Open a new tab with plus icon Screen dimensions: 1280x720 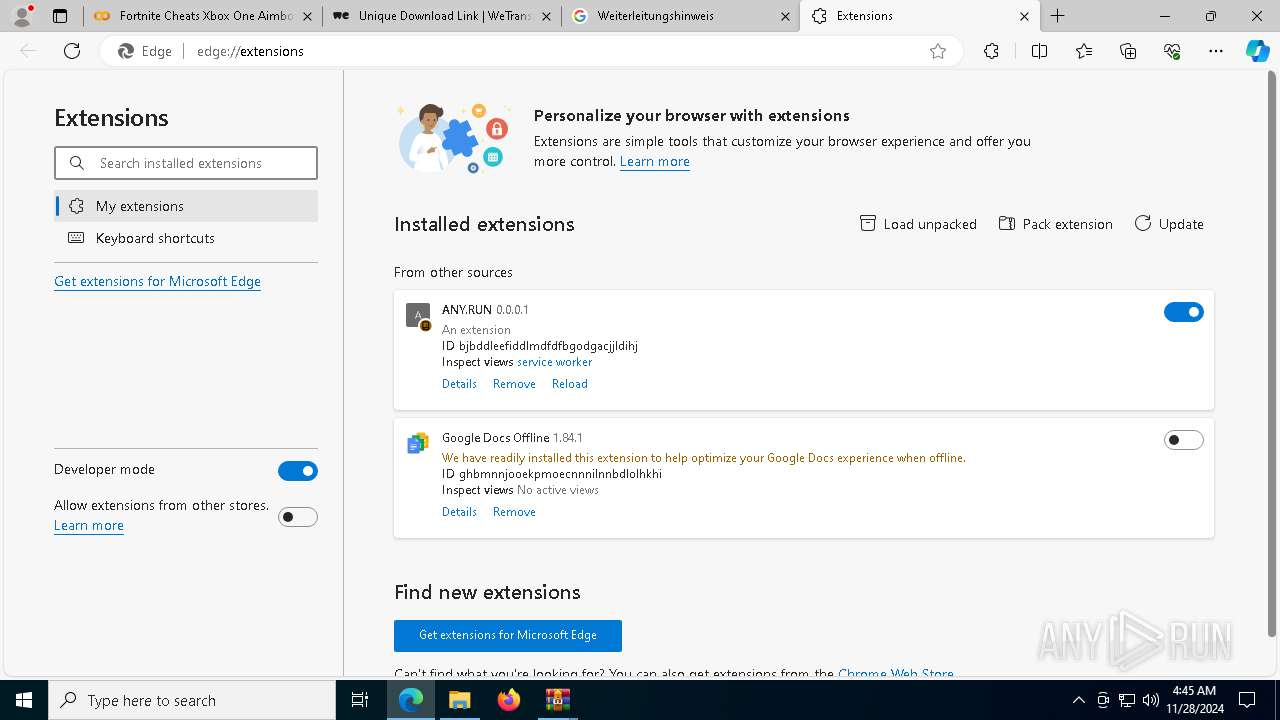click(x=1057, y=16)
